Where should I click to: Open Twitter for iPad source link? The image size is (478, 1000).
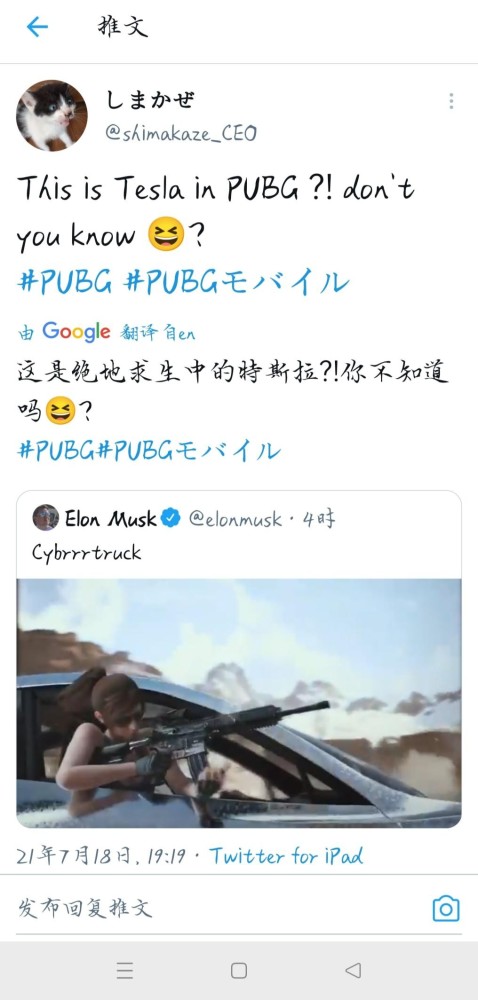tap(286, 855)
